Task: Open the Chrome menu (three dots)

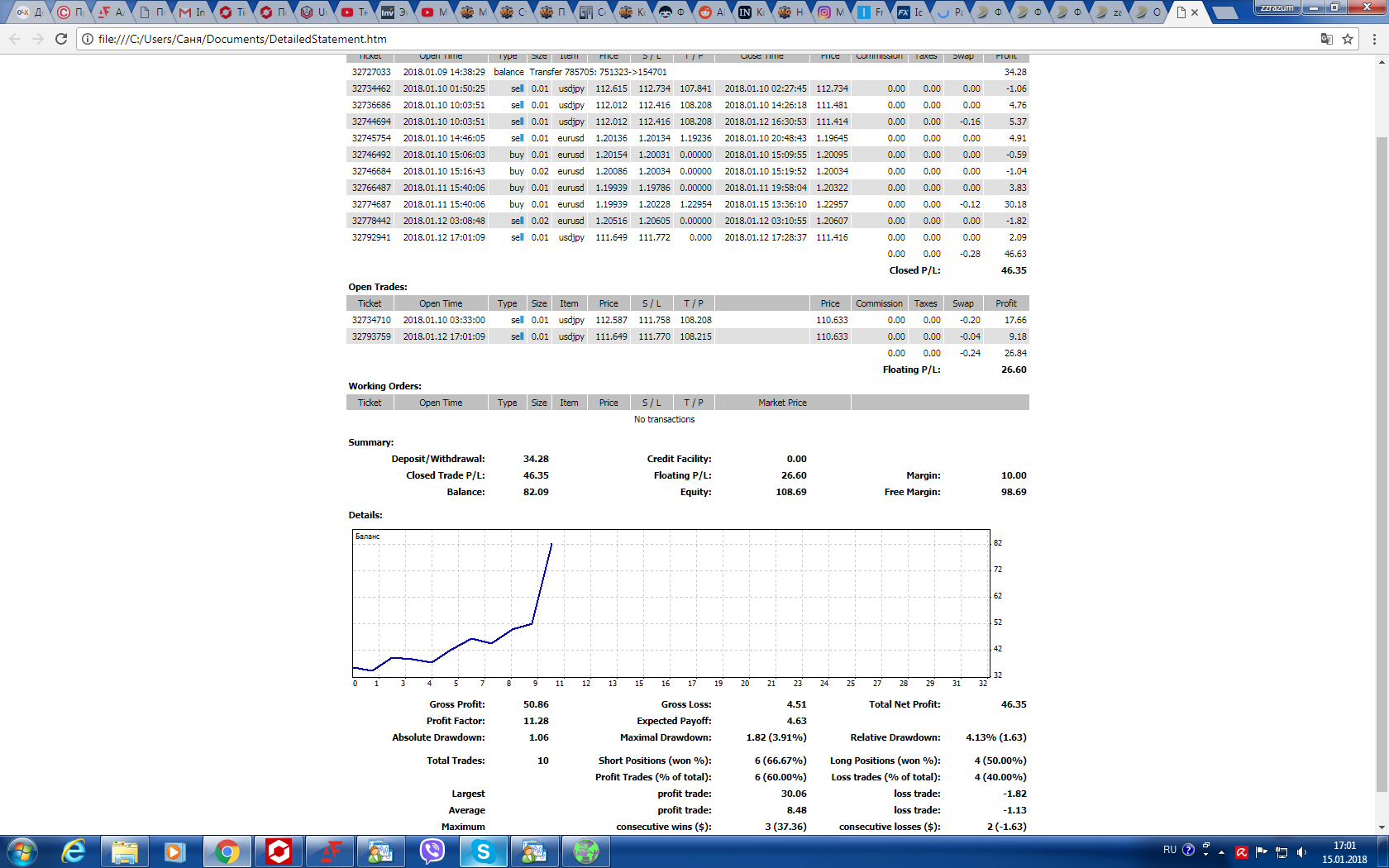Action: tap(1374, 39)
